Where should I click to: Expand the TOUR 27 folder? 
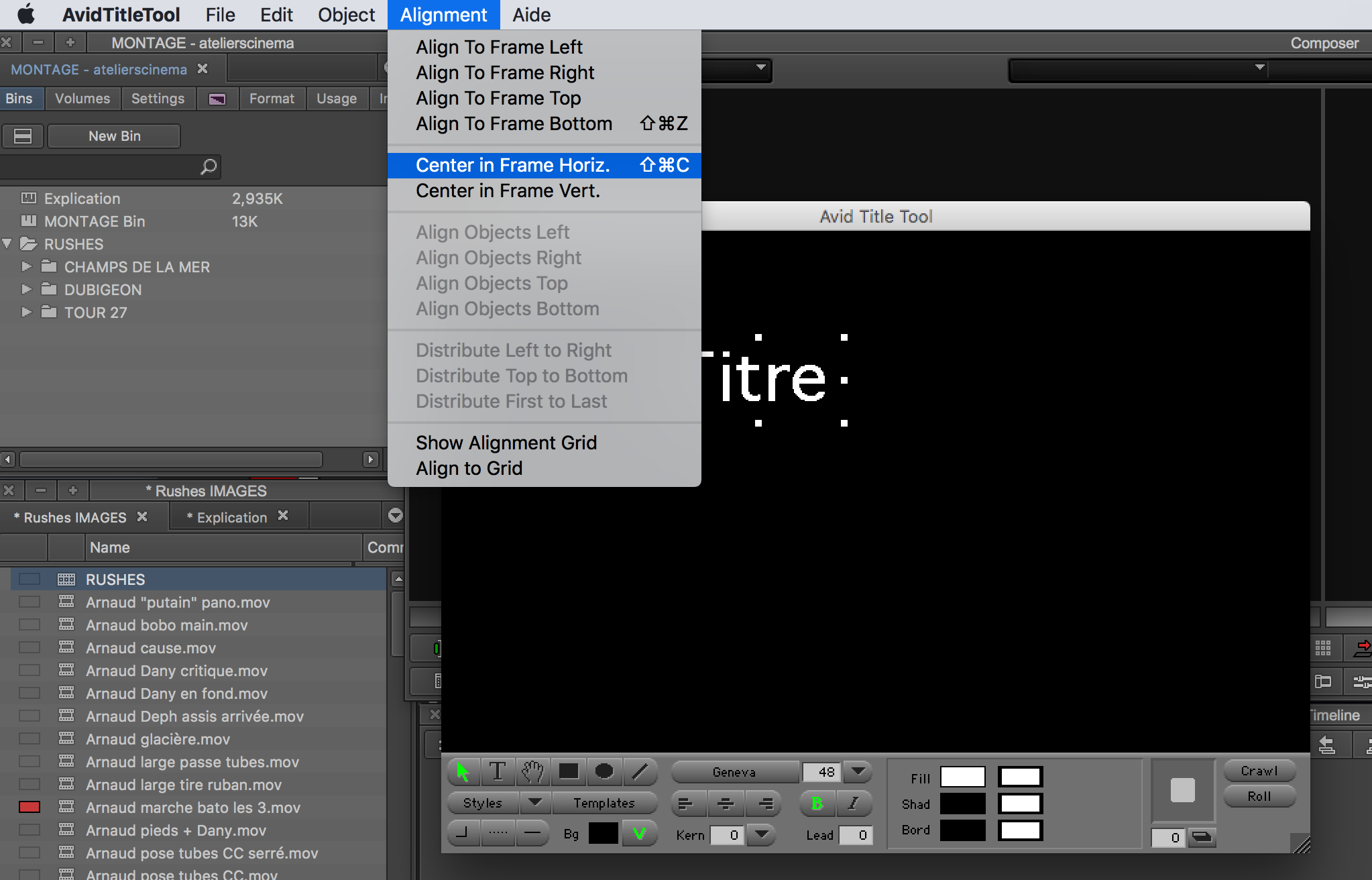tap(26, 312)
